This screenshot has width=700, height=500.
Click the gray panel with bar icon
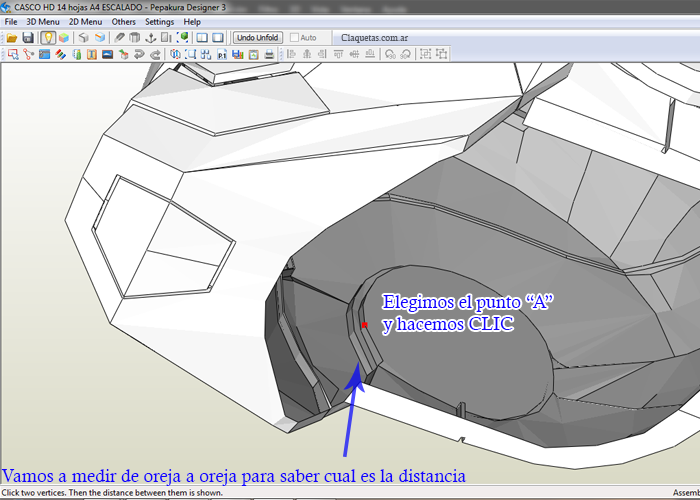[166, 38]
